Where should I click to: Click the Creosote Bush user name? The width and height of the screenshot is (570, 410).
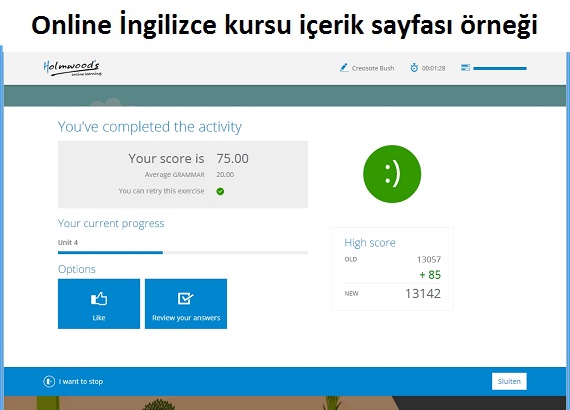point(373,68)
